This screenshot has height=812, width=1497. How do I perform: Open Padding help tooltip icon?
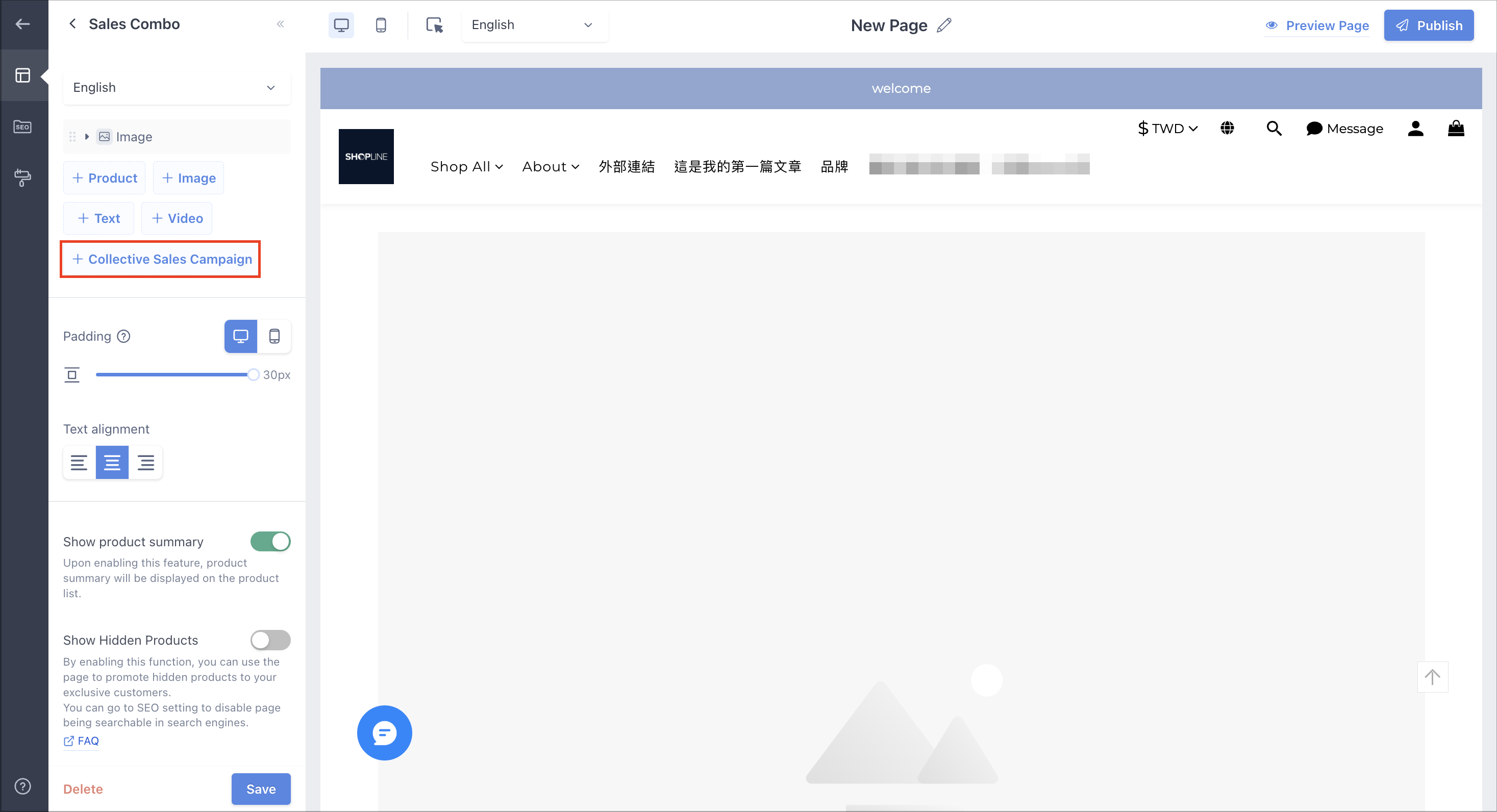(x=124, y=336)
